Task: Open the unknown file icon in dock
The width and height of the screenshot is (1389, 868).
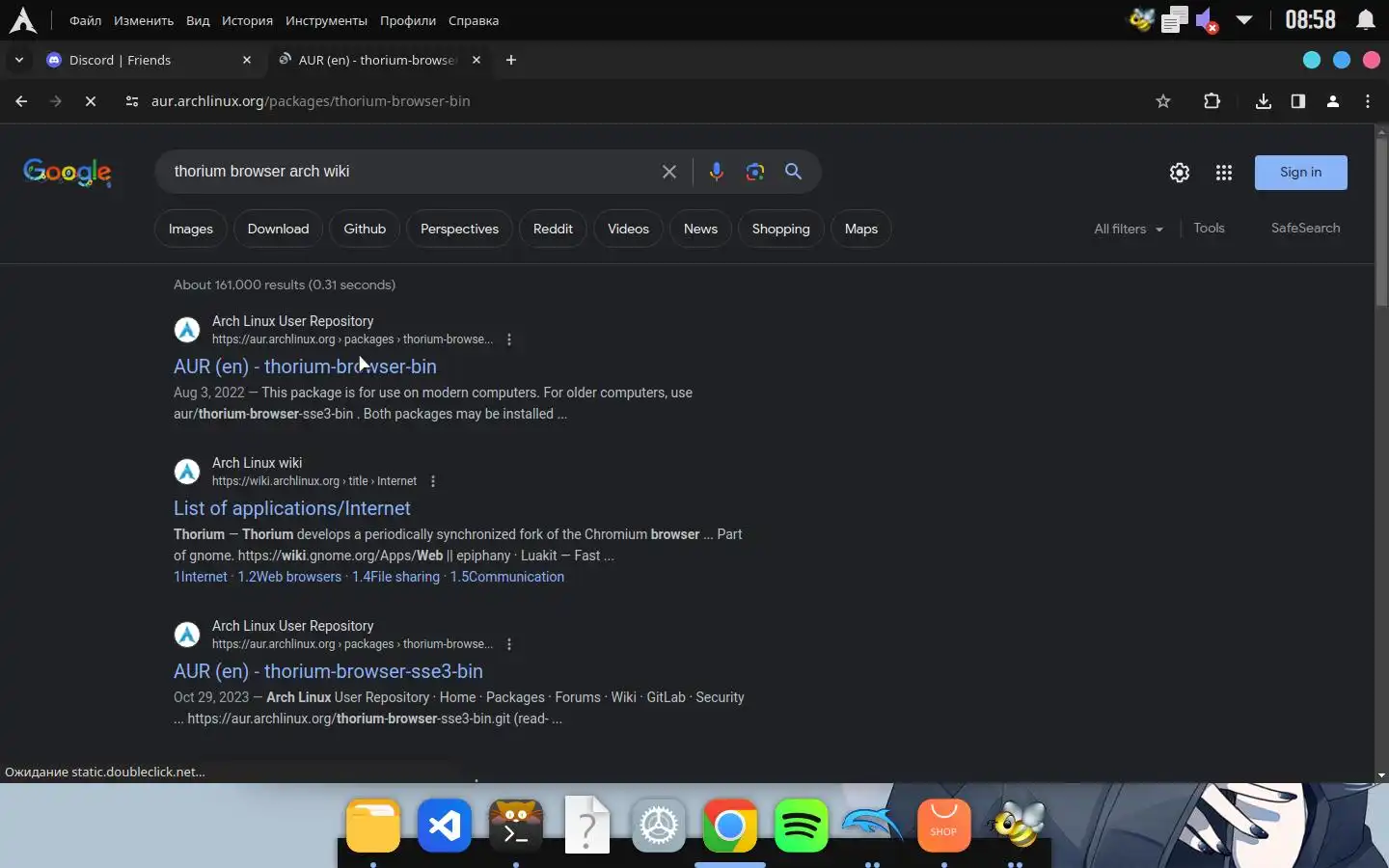Action: 587,826
